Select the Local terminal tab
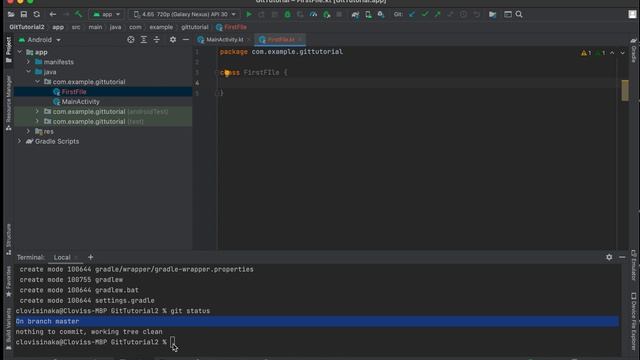 (x=62, y=257)
